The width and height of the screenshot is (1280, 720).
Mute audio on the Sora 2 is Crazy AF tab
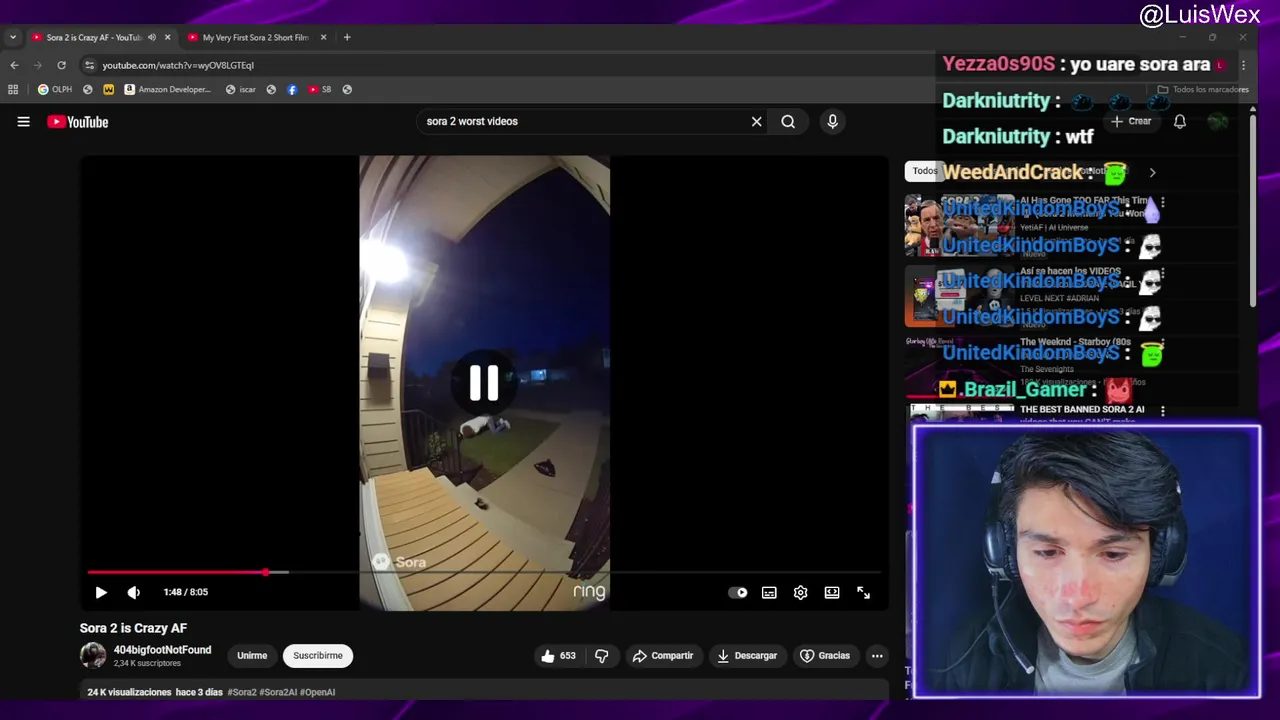pos(152,37)
